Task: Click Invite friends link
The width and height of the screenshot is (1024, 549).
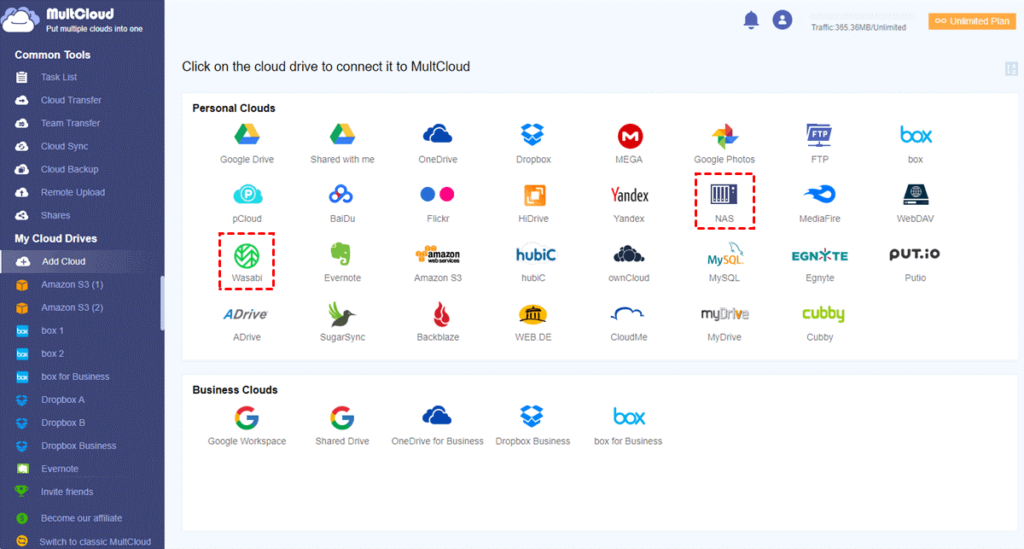Action: click(67, 492)
